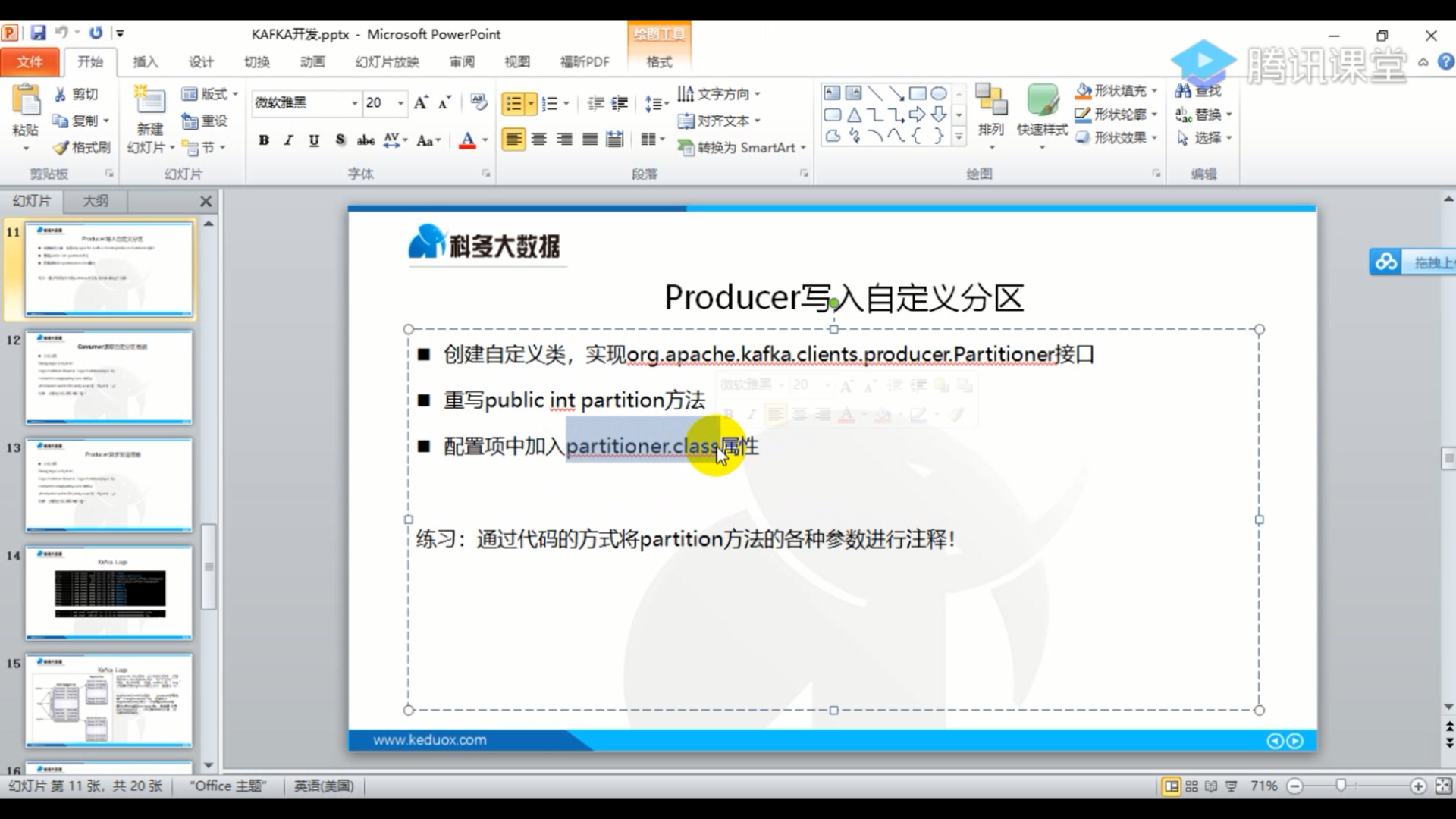Click the Text Shadow S icon

click(x=340, y=140)
